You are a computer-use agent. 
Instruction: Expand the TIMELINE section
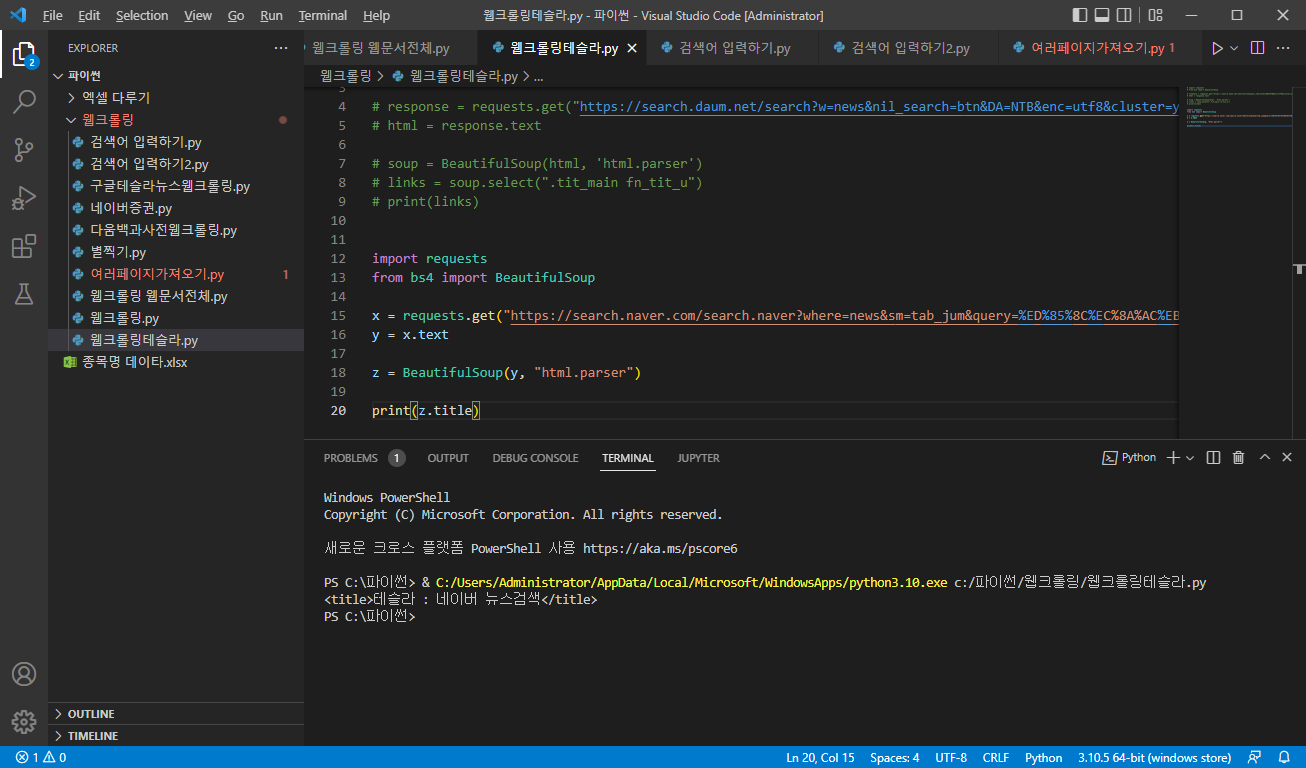tap(176, 736)
